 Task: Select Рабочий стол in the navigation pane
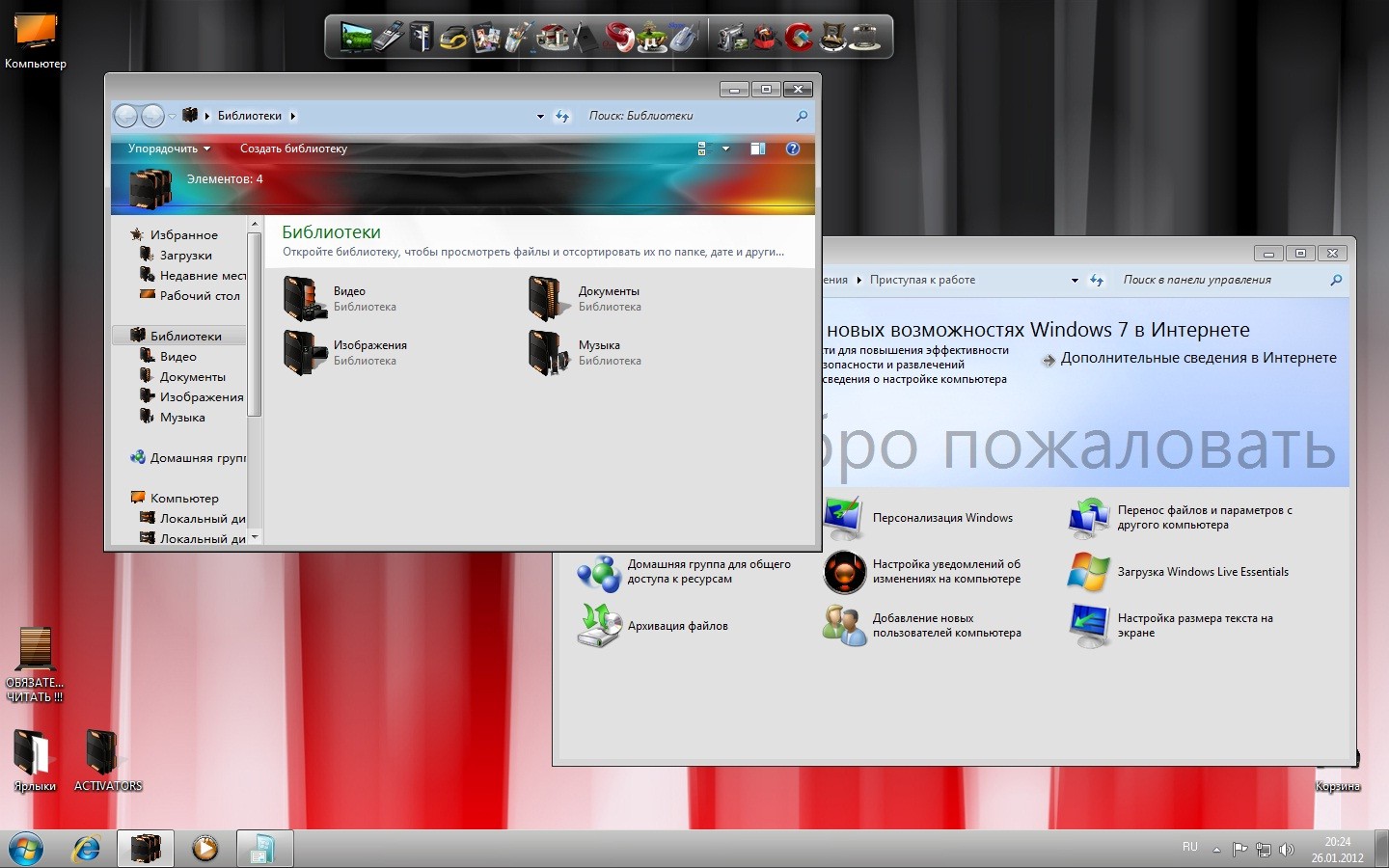click(200, 296)
